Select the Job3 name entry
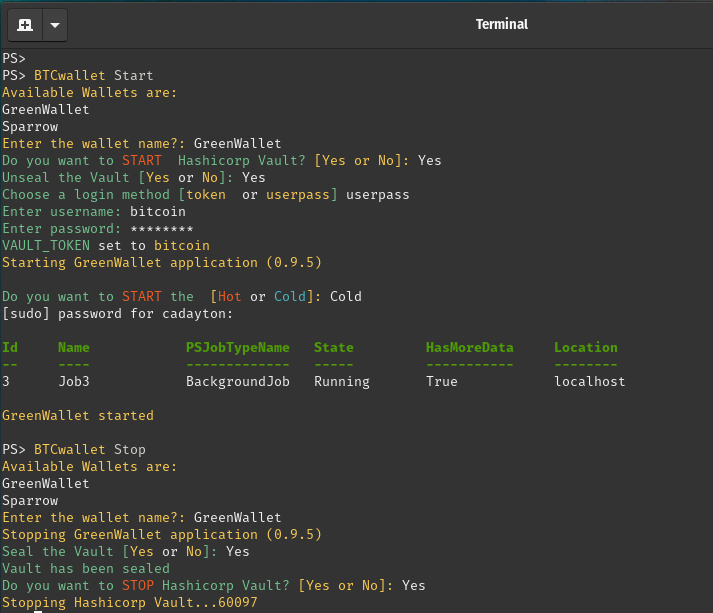 pos(73,381)
